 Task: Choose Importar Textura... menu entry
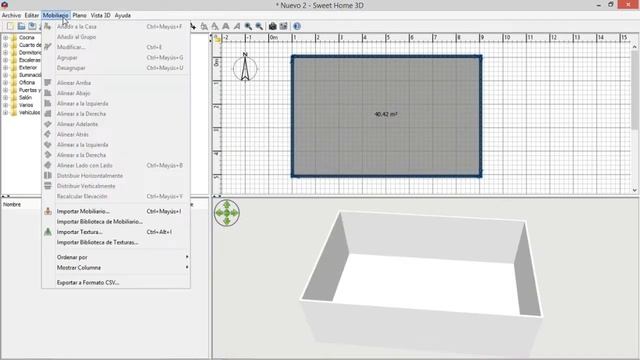click(116, 232)
